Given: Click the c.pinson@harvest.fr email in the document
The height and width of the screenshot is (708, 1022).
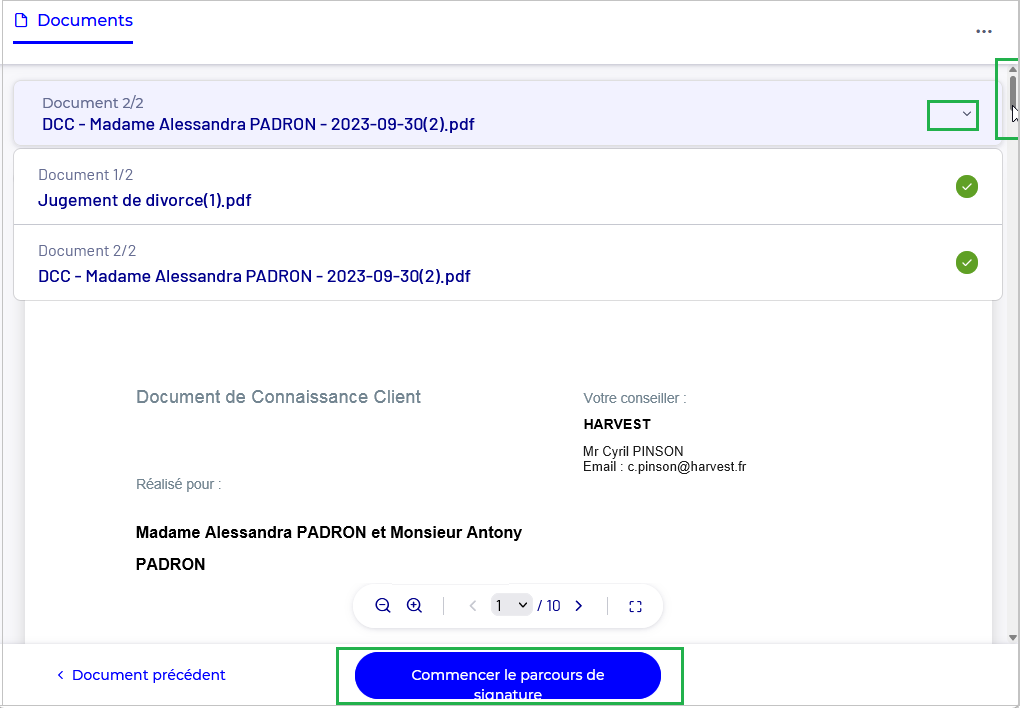Looking at the screenshot, I should pyautogui.click(x=686, y=467).
